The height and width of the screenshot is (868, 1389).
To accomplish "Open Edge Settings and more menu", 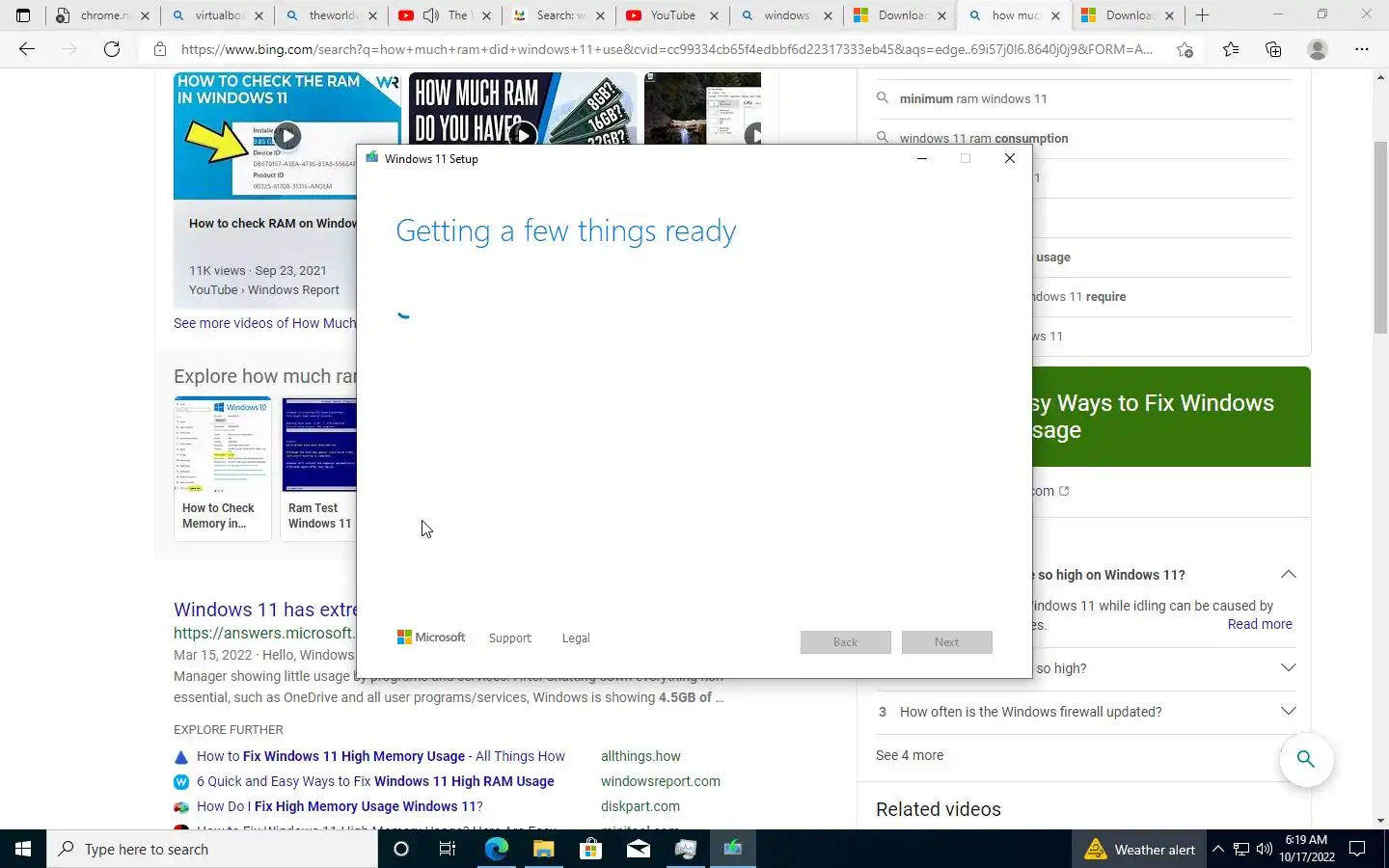I will coord(1362,49).
